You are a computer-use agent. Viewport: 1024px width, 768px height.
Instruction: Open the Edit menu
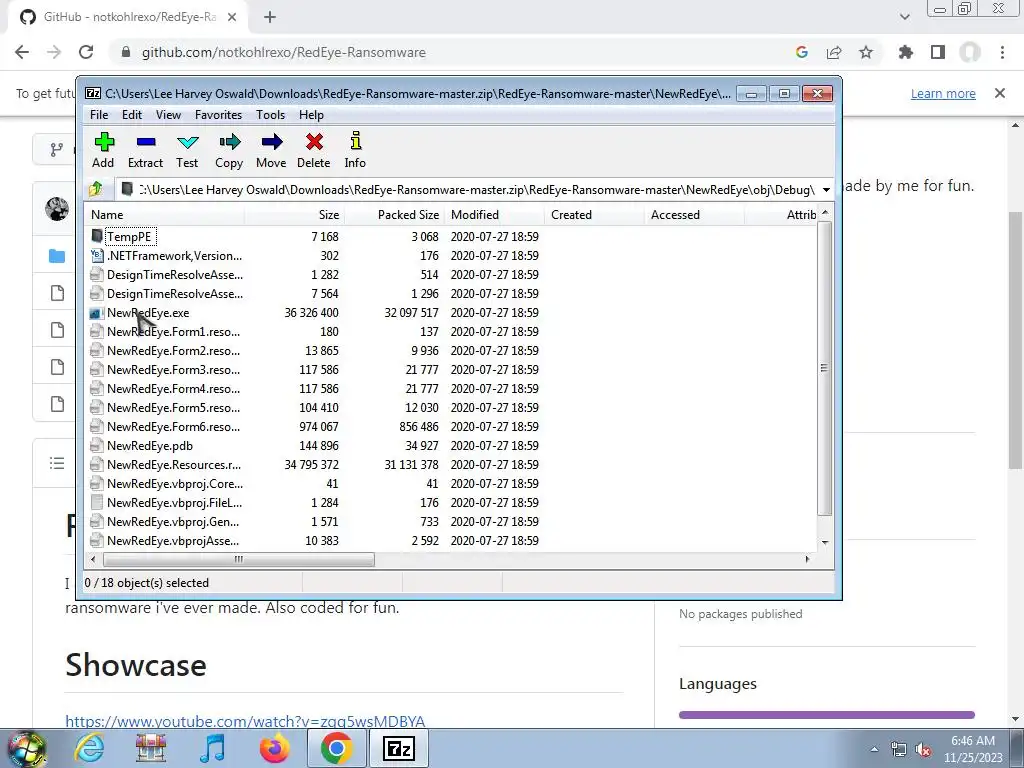132,115
